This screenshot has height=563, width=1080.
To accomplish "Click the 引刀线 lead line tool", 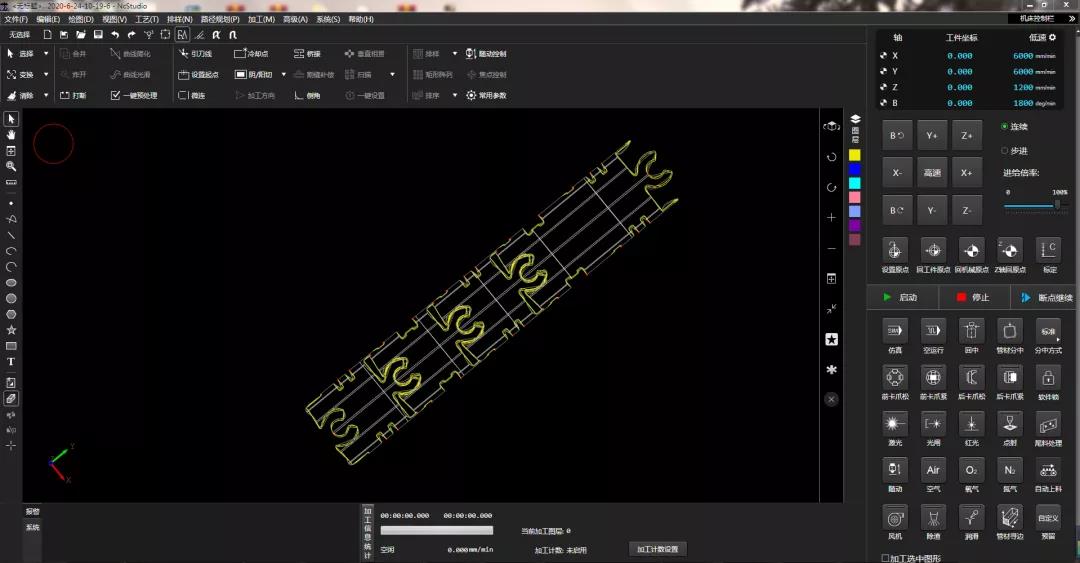I will tap(195, 54).
